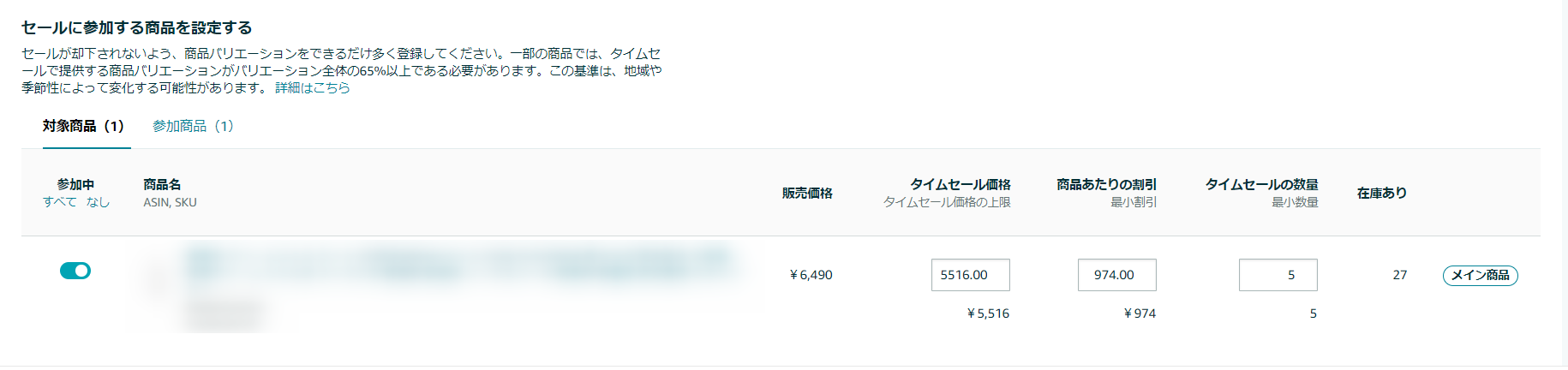The image size is (1568, 370).
Task: Select なし under the 参加中 header
Action: pos(98,202)
